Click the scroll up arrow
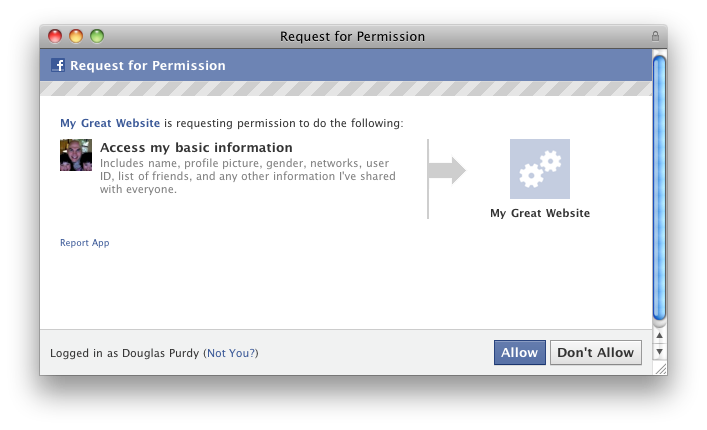 coord(659,336)
